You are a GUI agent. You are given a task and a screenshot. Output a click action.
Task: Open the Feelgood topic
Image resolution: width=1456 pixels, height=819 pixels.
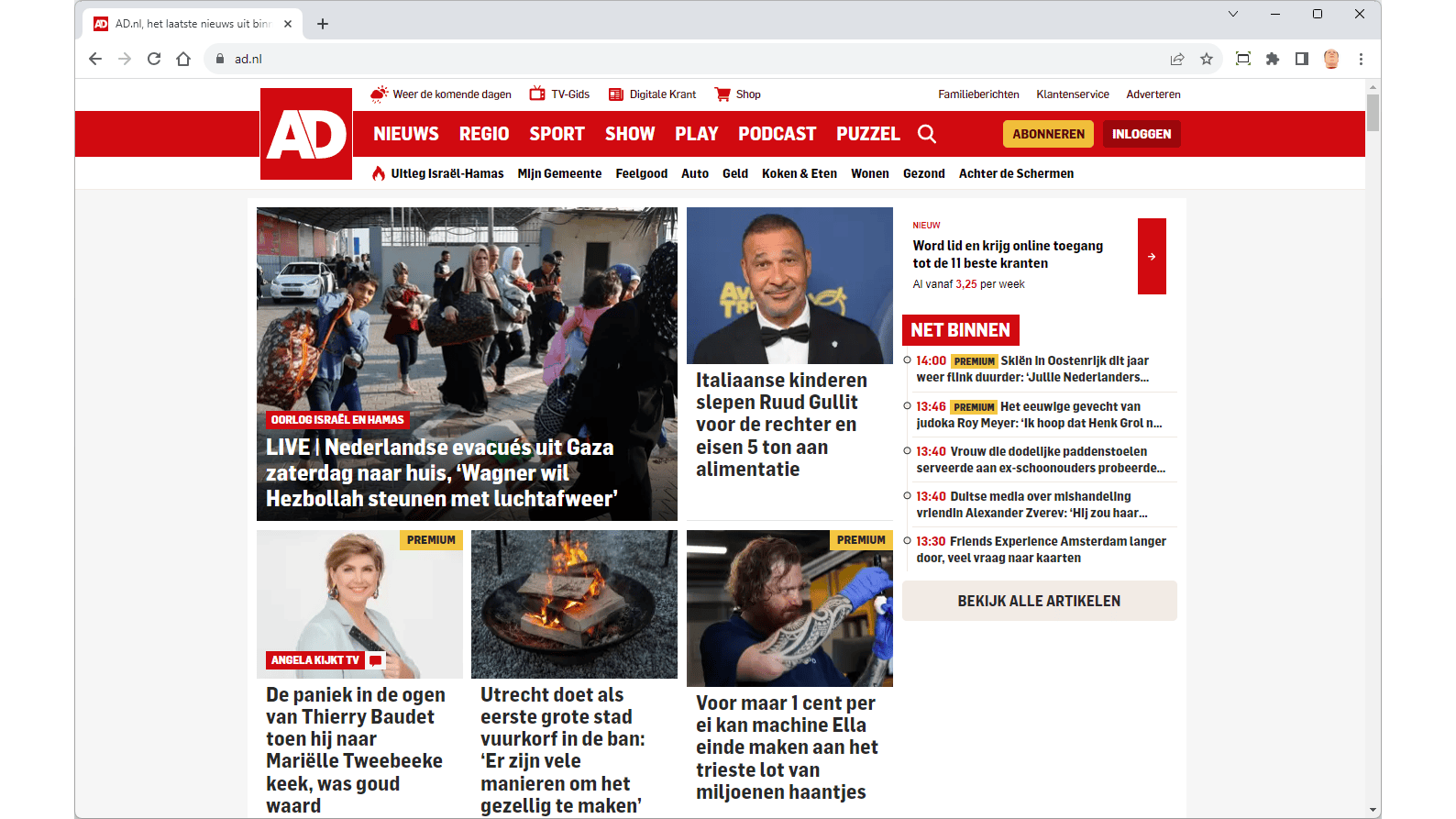coord(642,173)
